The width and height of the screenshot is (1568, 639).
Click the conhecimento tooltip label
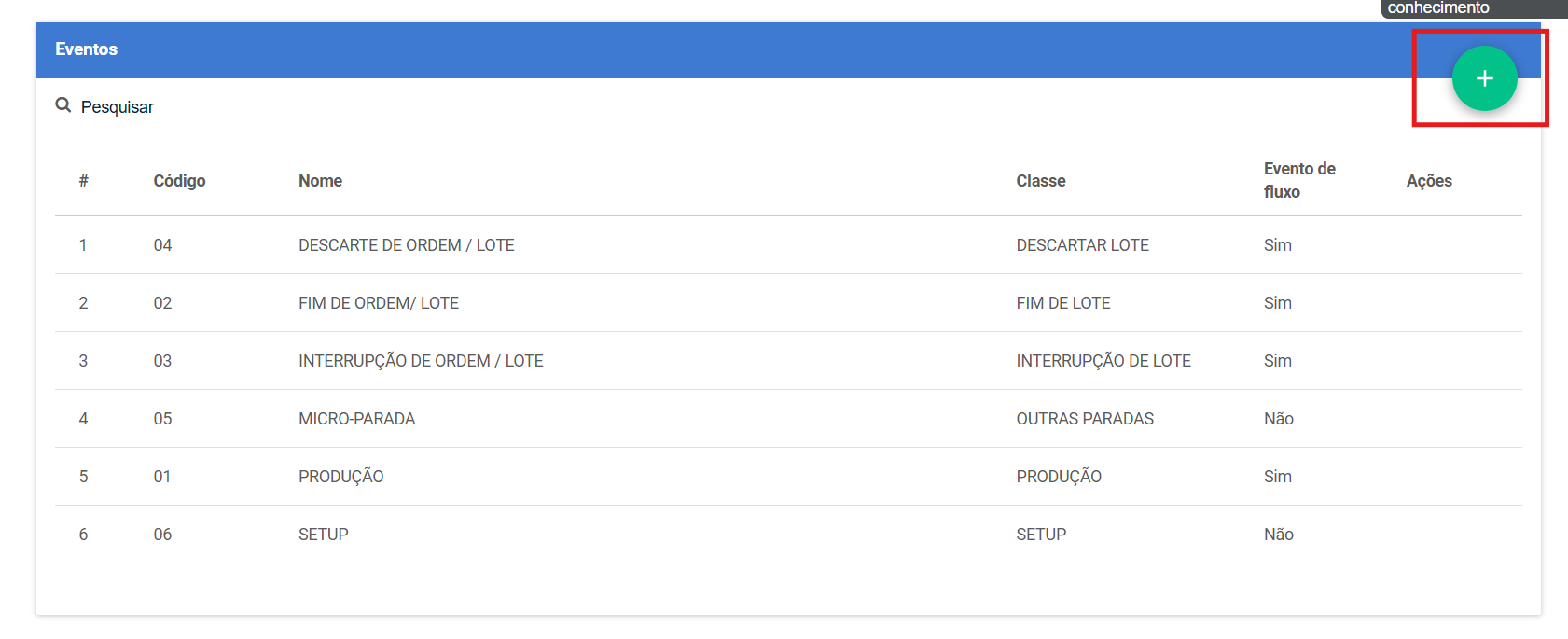click(1438, 7)
